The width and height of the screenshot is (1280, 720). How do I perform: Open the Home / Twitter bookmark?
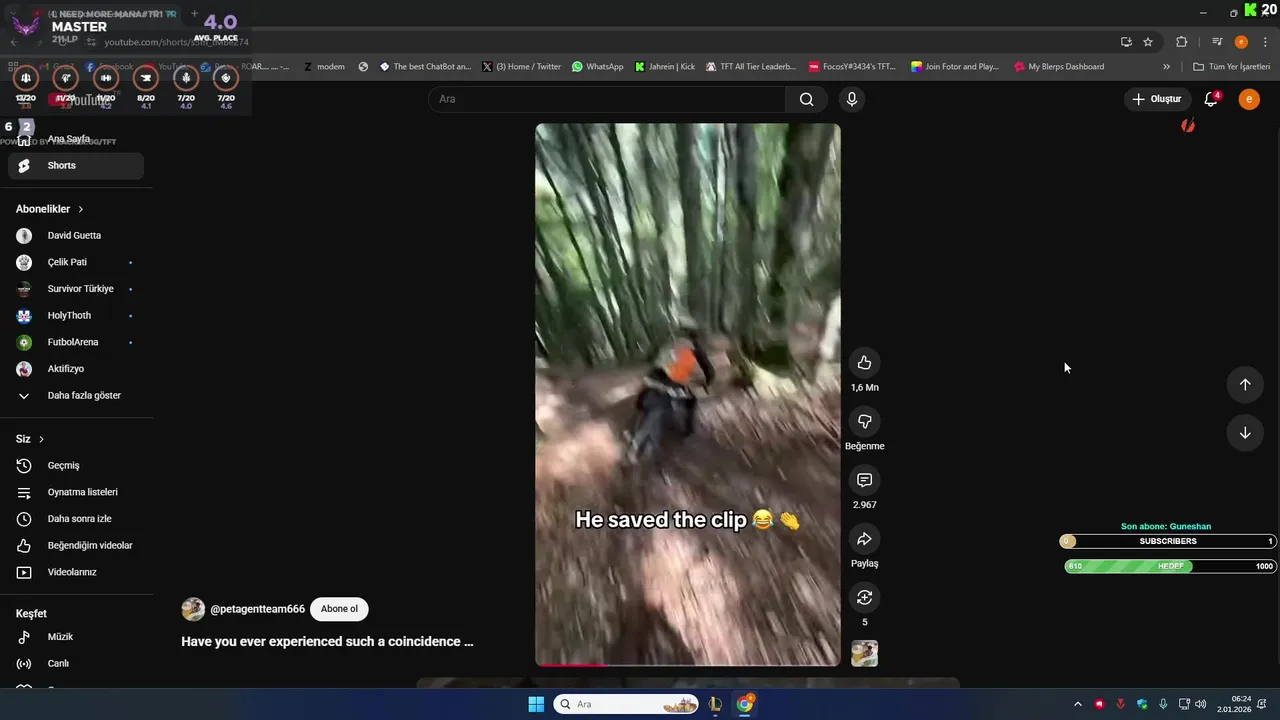click(x=521, y=67)
